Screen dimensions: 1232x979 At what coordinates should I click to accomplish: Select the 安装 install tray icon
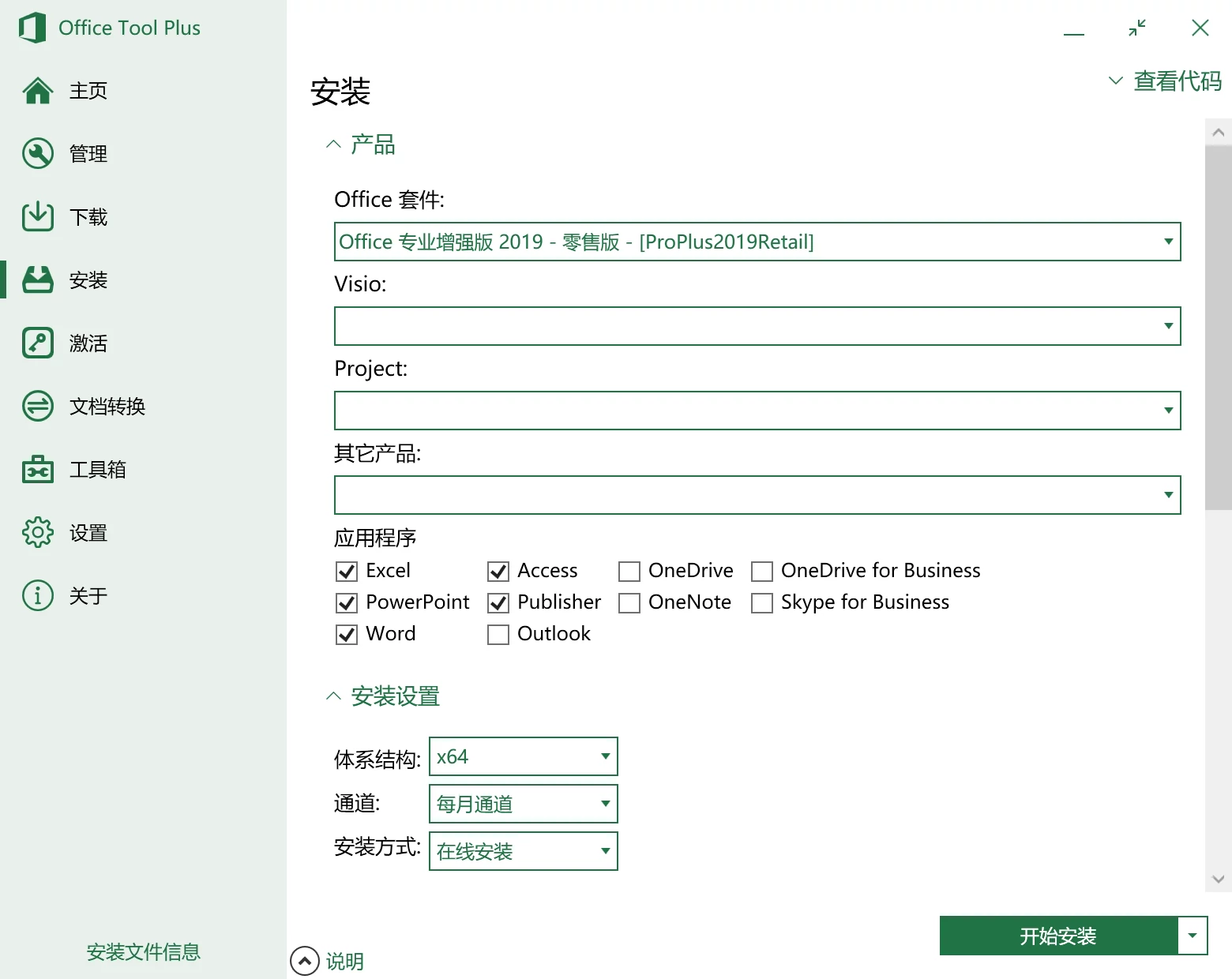point(38,279)
